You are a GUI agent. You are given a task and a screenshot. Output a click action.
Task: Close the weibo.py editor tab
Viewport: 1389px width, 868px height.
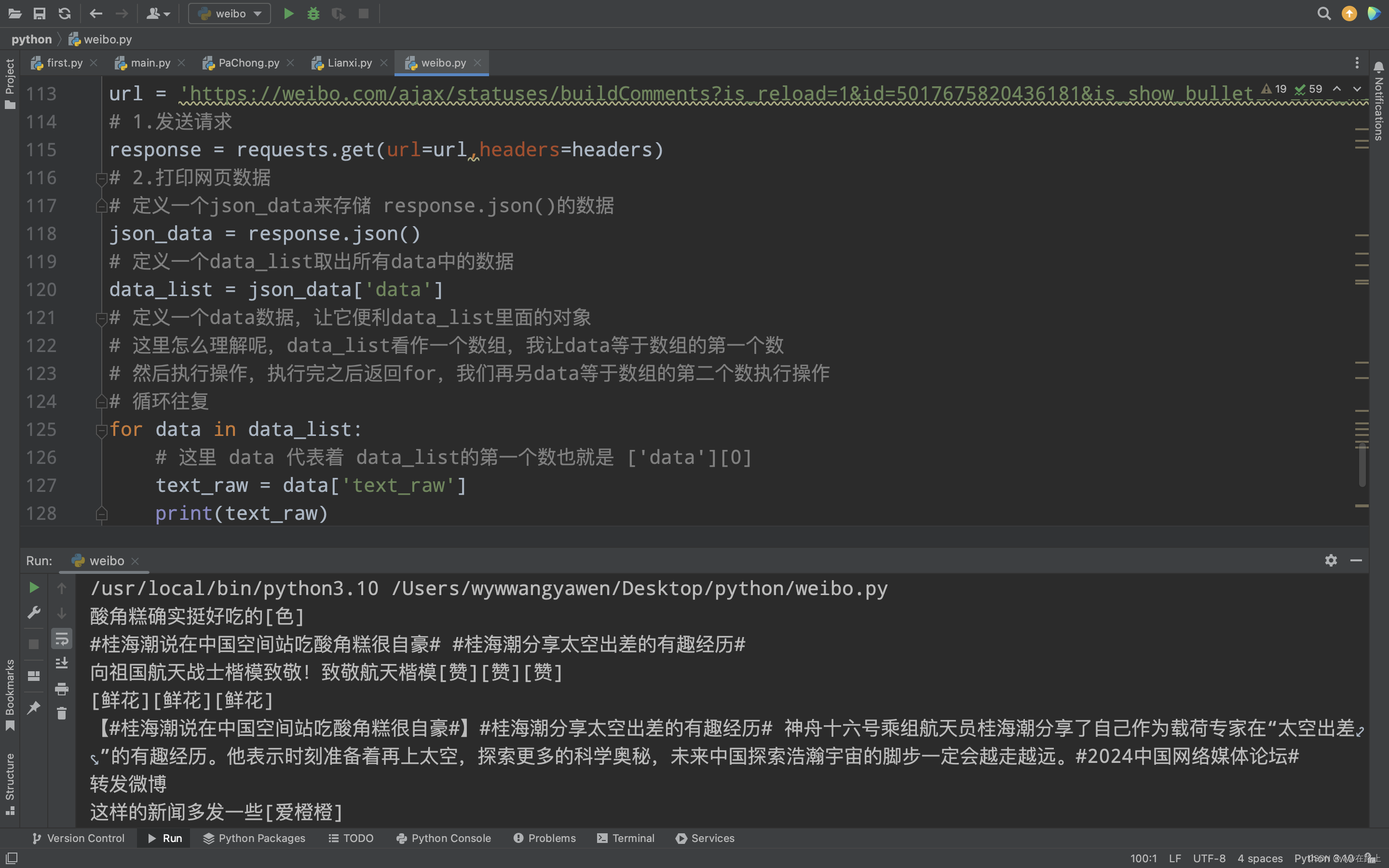(x=477, y=63)
